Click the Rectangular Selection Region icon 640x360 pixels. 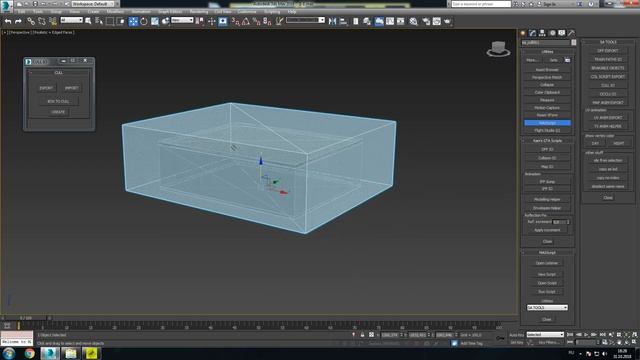110,21
